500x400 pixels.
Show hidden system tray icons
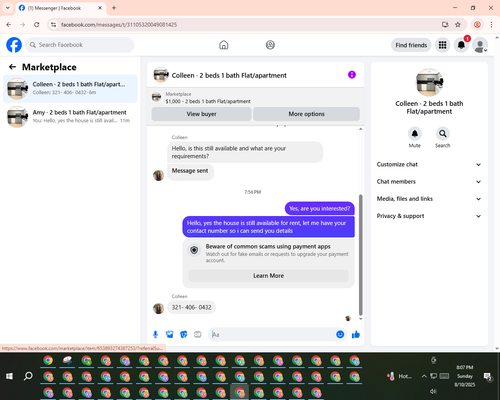coord(424,376)
